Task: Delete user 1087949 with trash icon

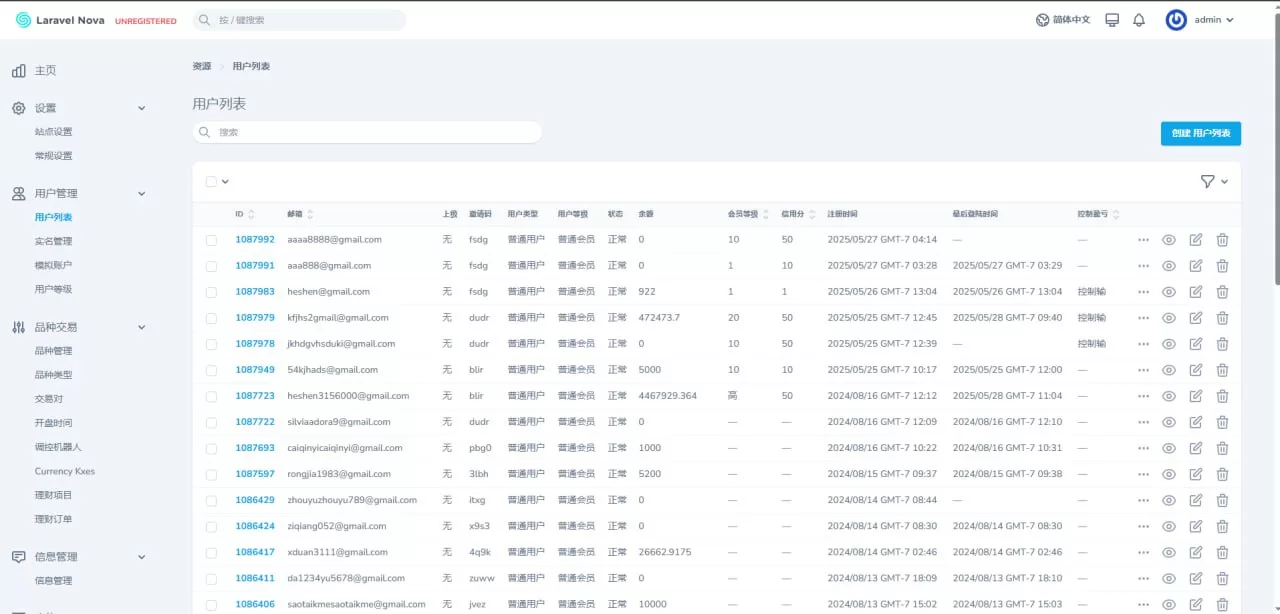Action: 1222,369
